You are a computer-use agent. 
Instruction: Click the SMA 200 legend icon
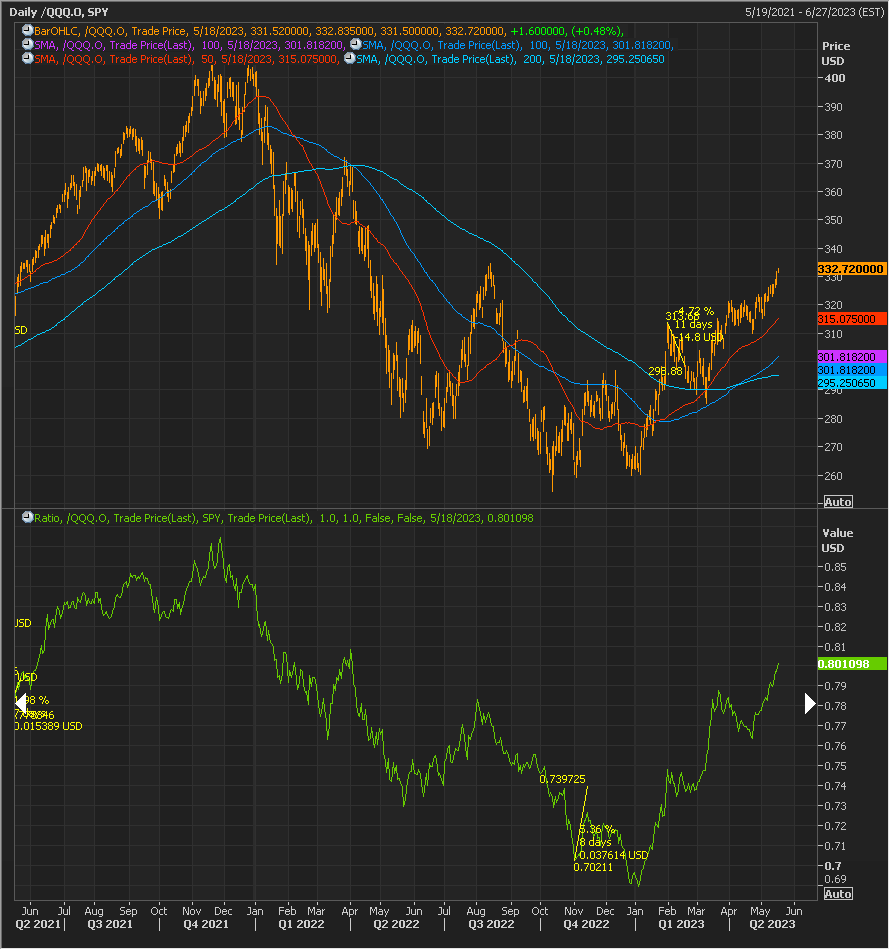click(x=349, y=58)
